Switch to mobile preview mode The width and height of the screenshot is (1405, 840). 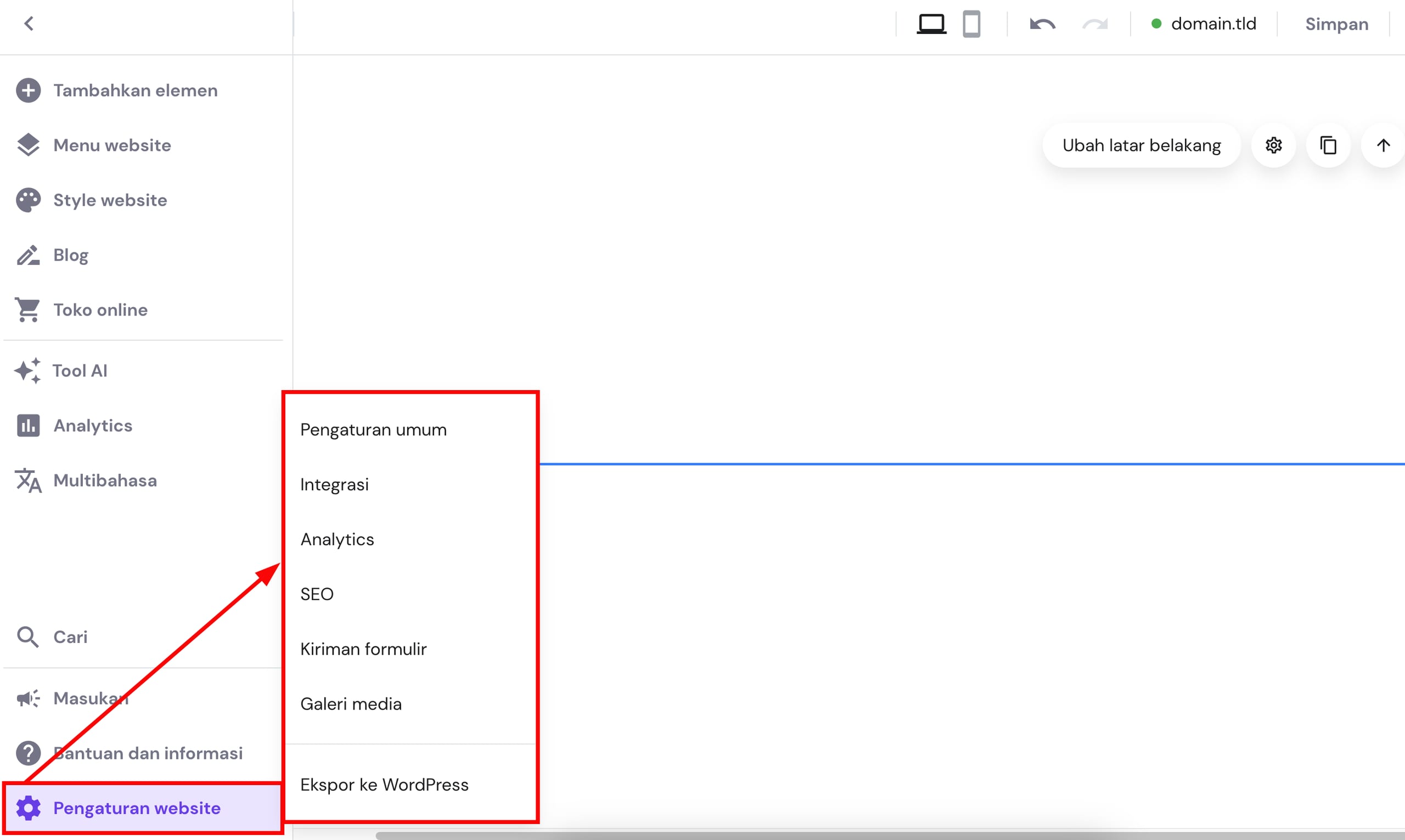click(972, 24)
